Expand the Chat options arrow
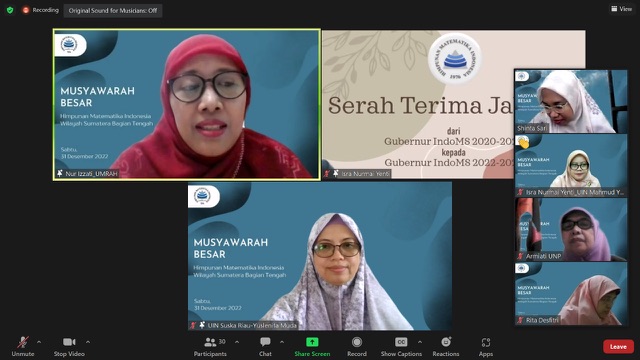 [282, 342]
